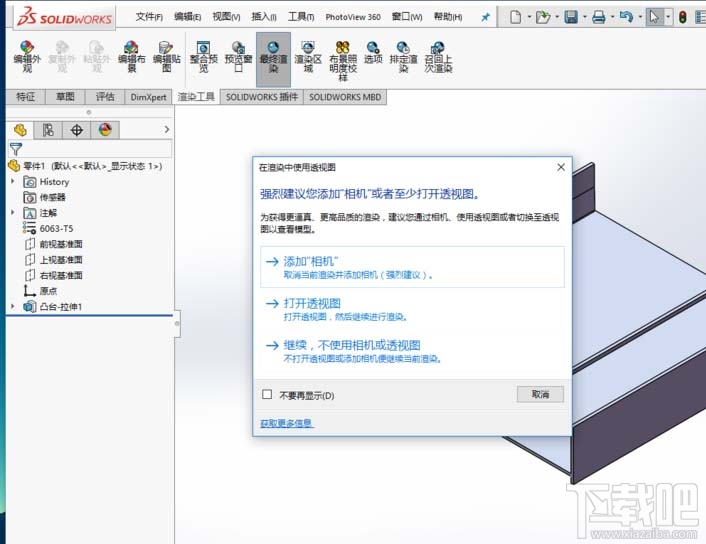Viewport: 706px width, 544px height.
Task: Expand the History tree node
Action: tap(13, 181)
